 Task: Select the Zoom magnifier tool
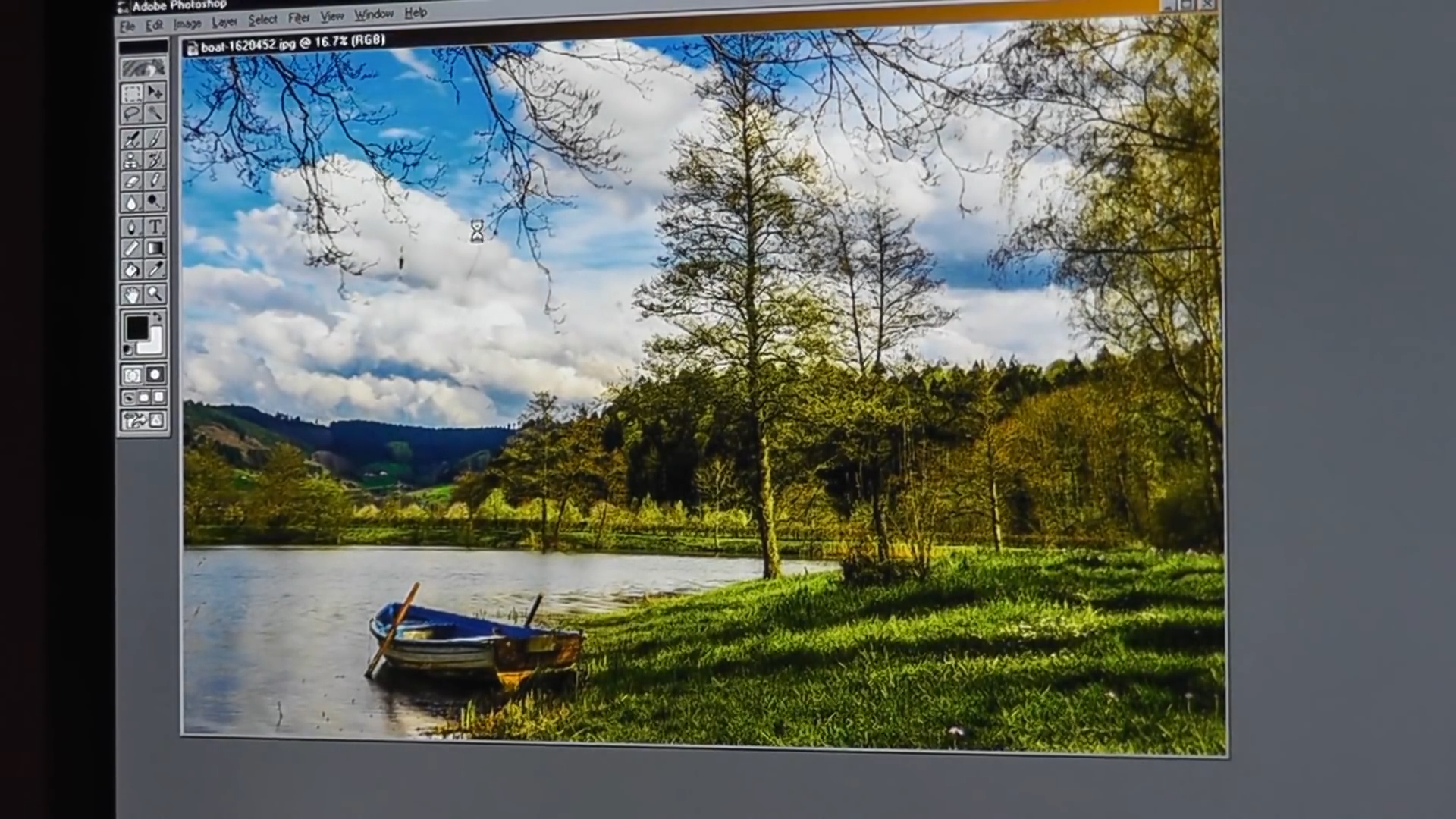(x=155, y=294)
